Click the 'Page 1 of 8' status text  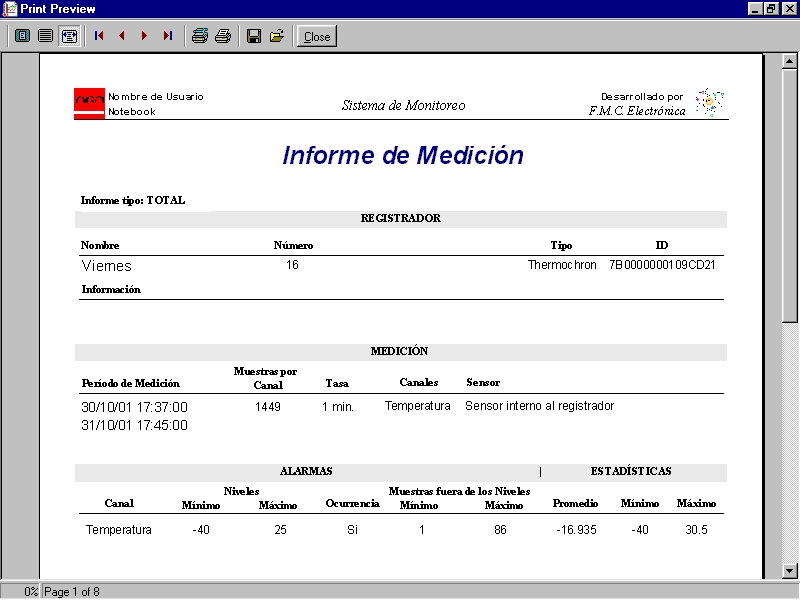(x=72, y=592)
